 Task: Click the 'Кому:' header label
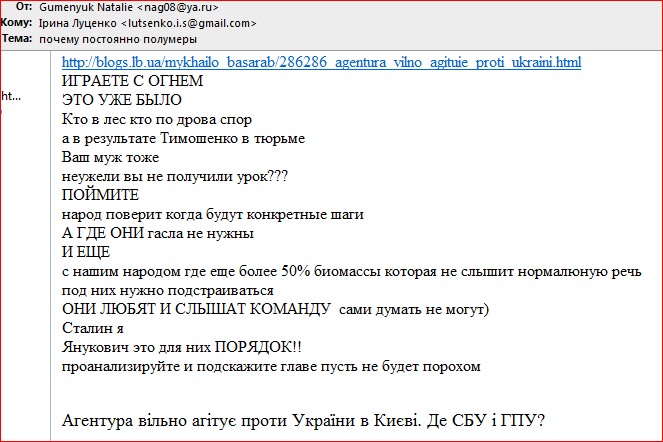pyautogui.click(x=18, y=23)
